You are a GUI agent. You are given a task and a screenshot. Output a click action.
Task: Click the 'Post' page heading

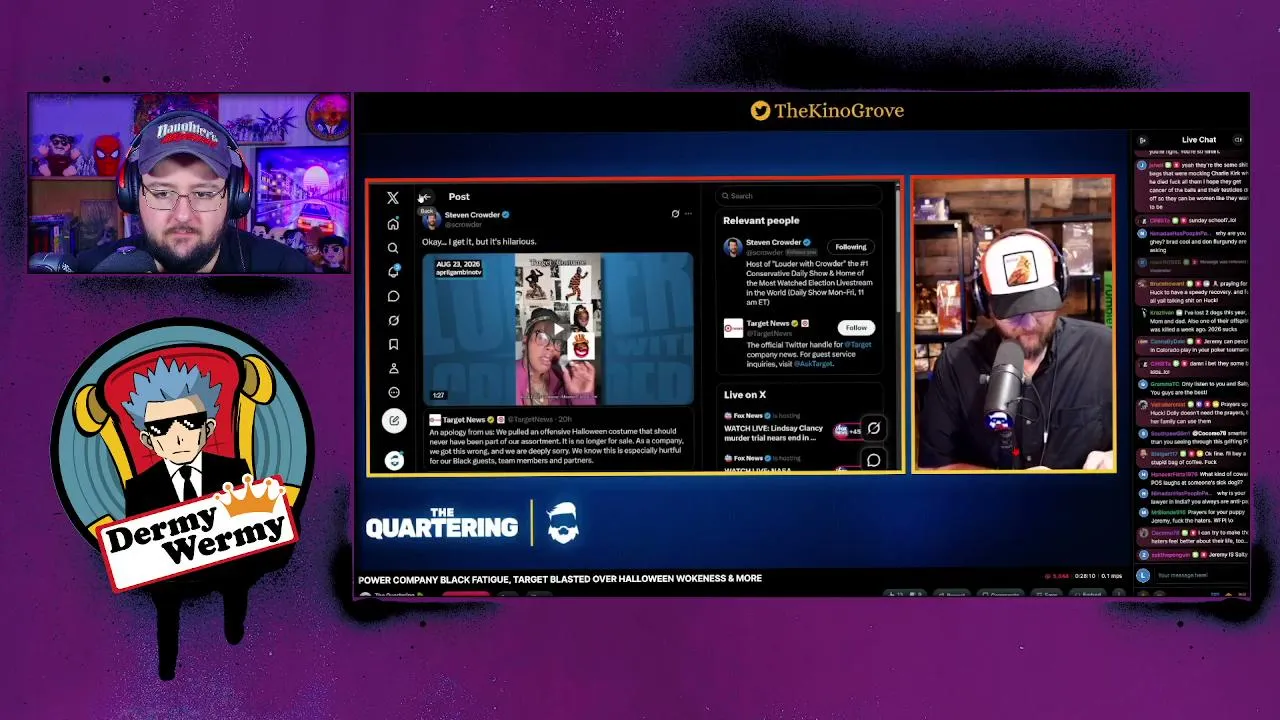(x=459, y=197)
